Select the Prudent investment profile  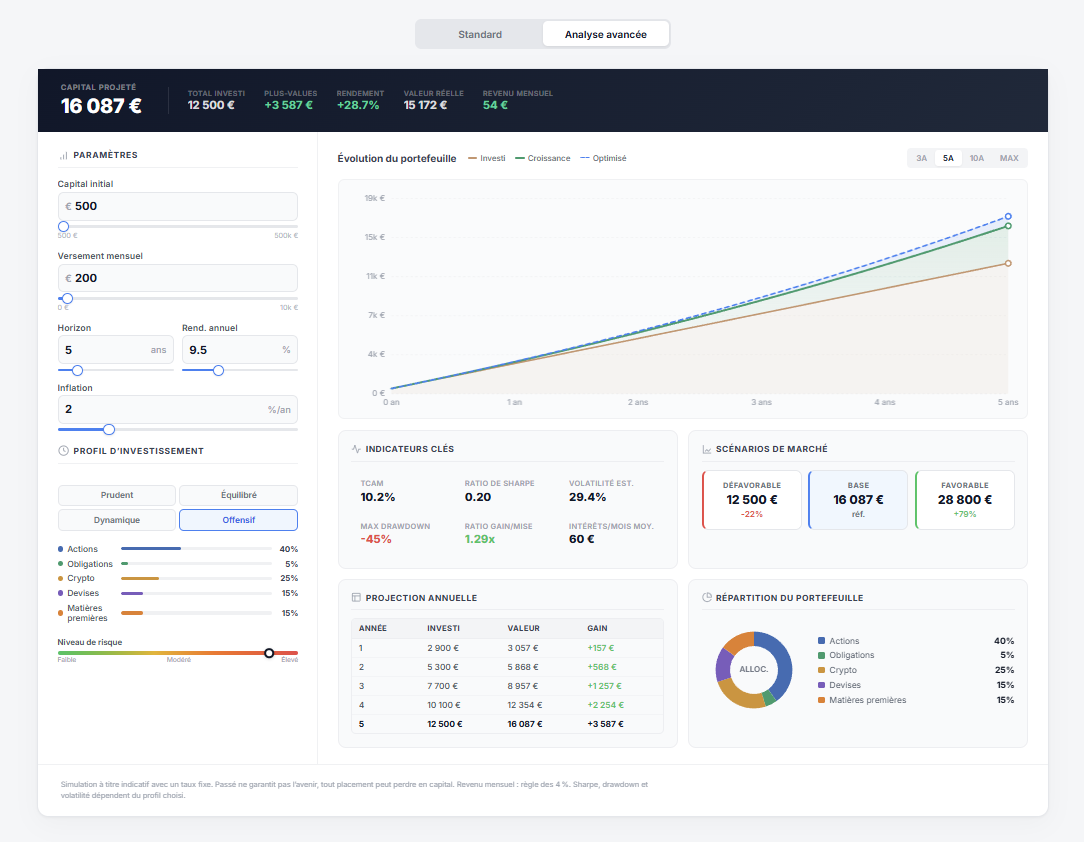117,495
